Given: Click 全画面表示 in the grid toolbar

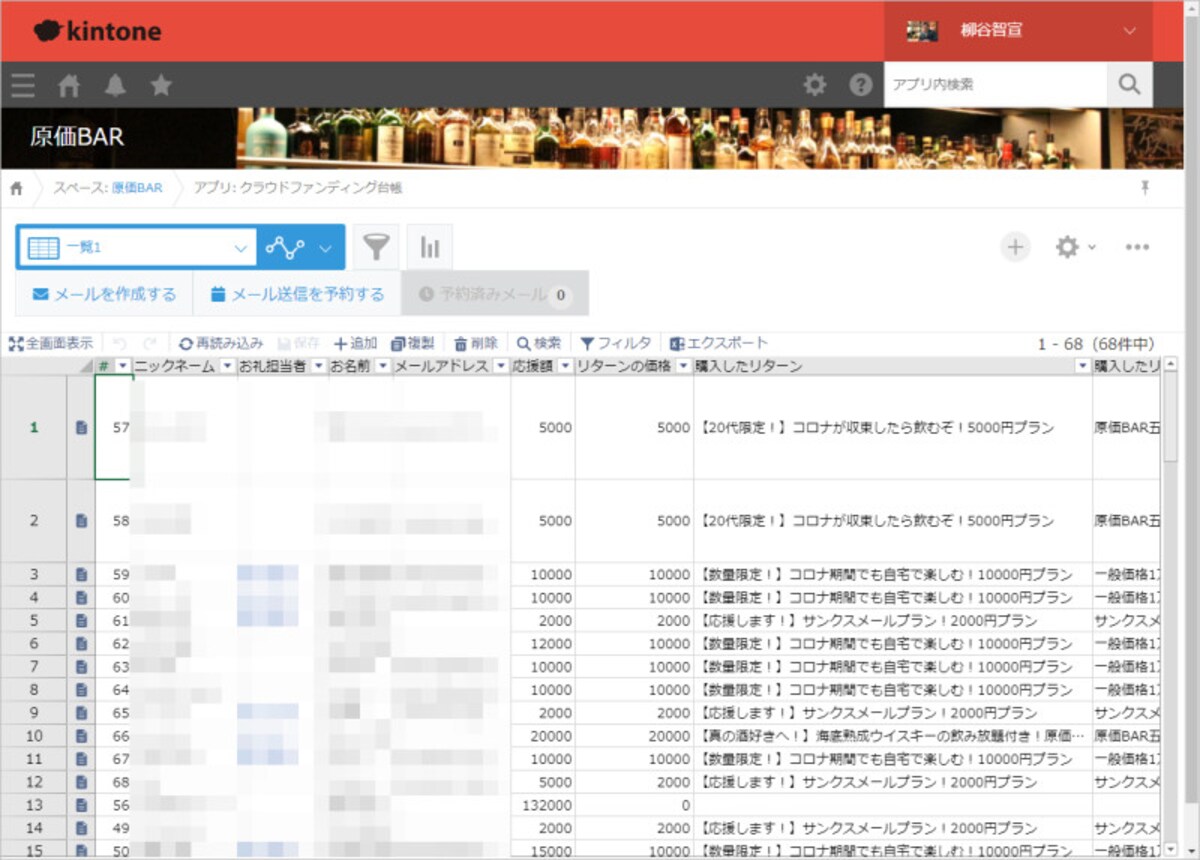Looking at the screenshot, I should coord(51,343).
